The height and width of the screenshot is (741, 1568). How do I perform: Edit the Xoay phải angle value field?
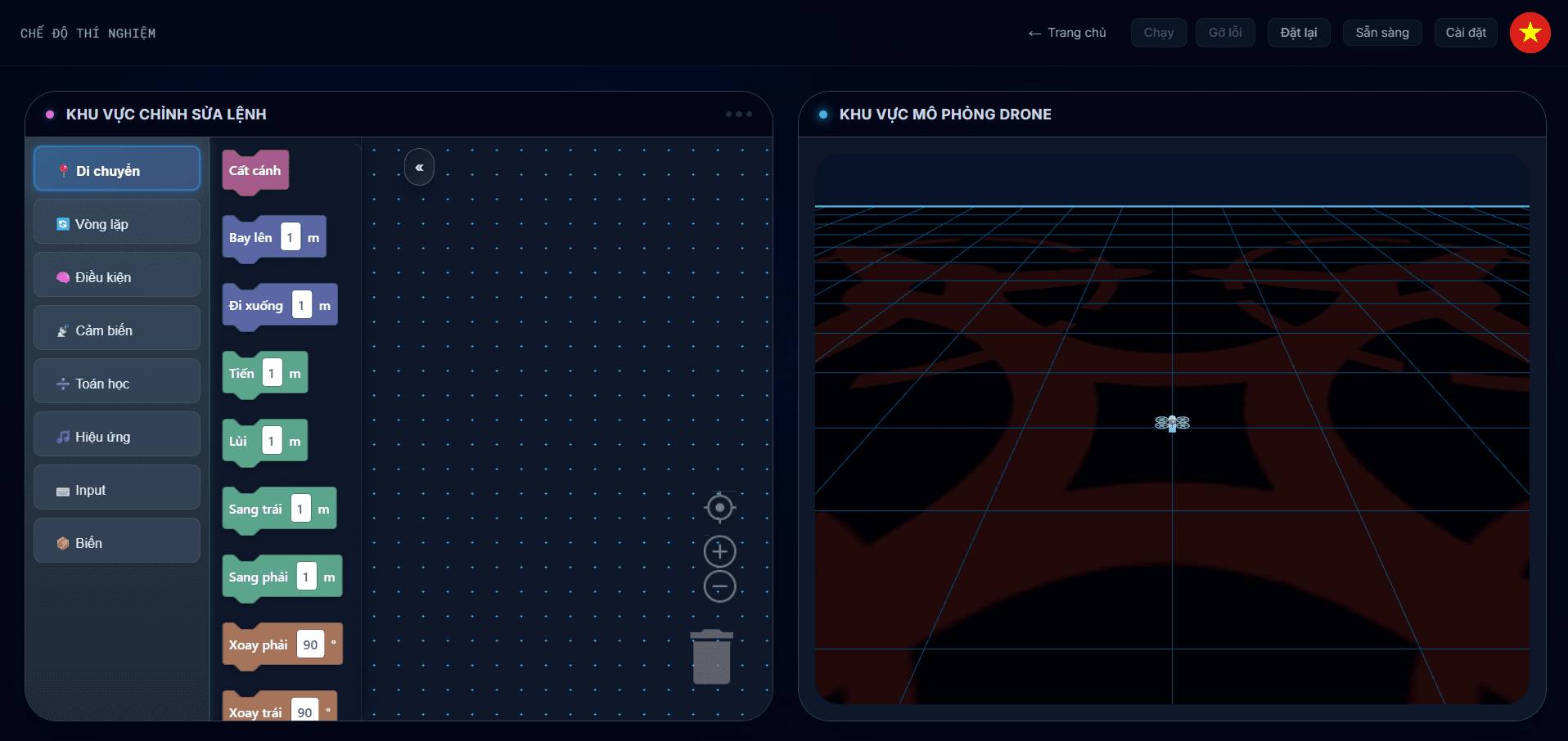311,644
